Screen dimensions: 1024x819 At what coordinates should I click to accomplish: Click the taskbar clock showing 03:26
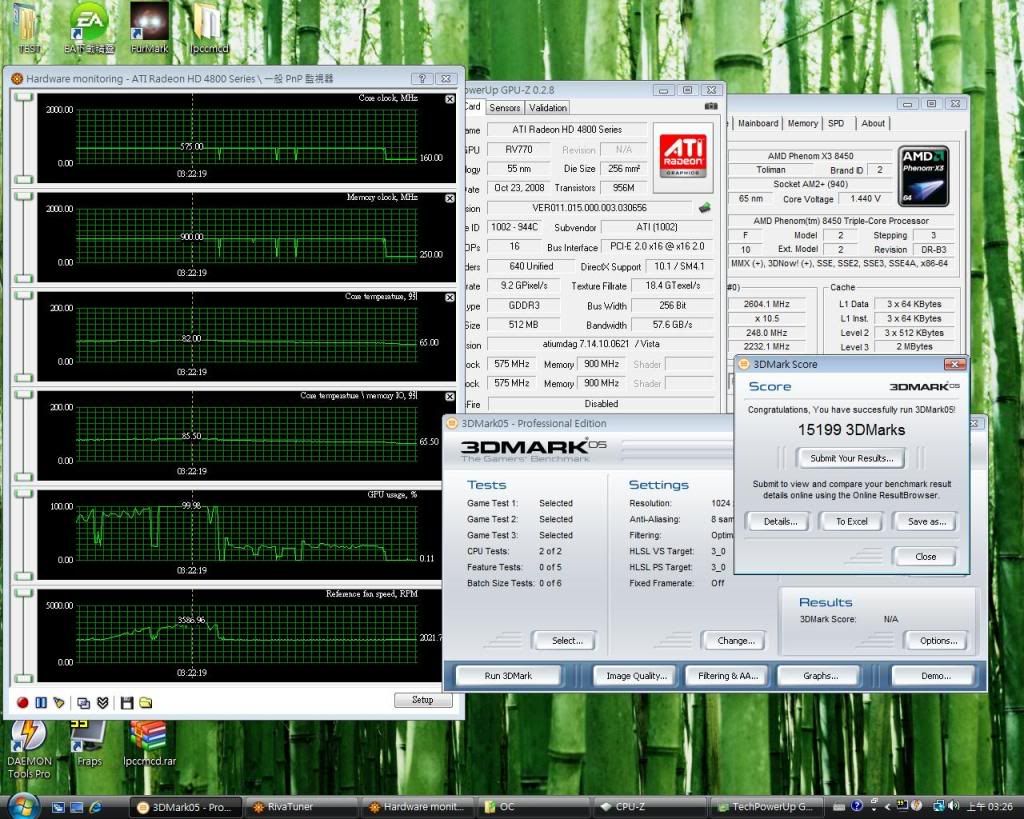[x=990, y=807]
